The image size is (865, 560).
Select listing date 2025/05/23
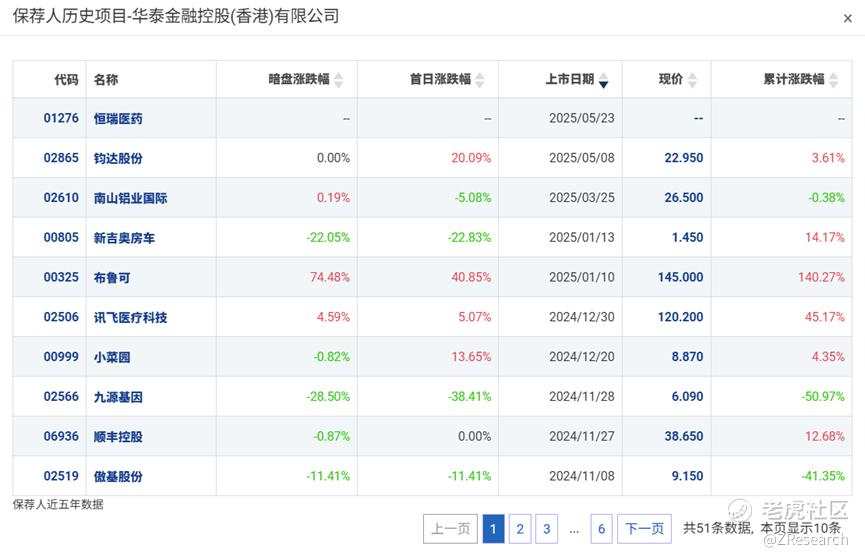[x=581, y=118]
